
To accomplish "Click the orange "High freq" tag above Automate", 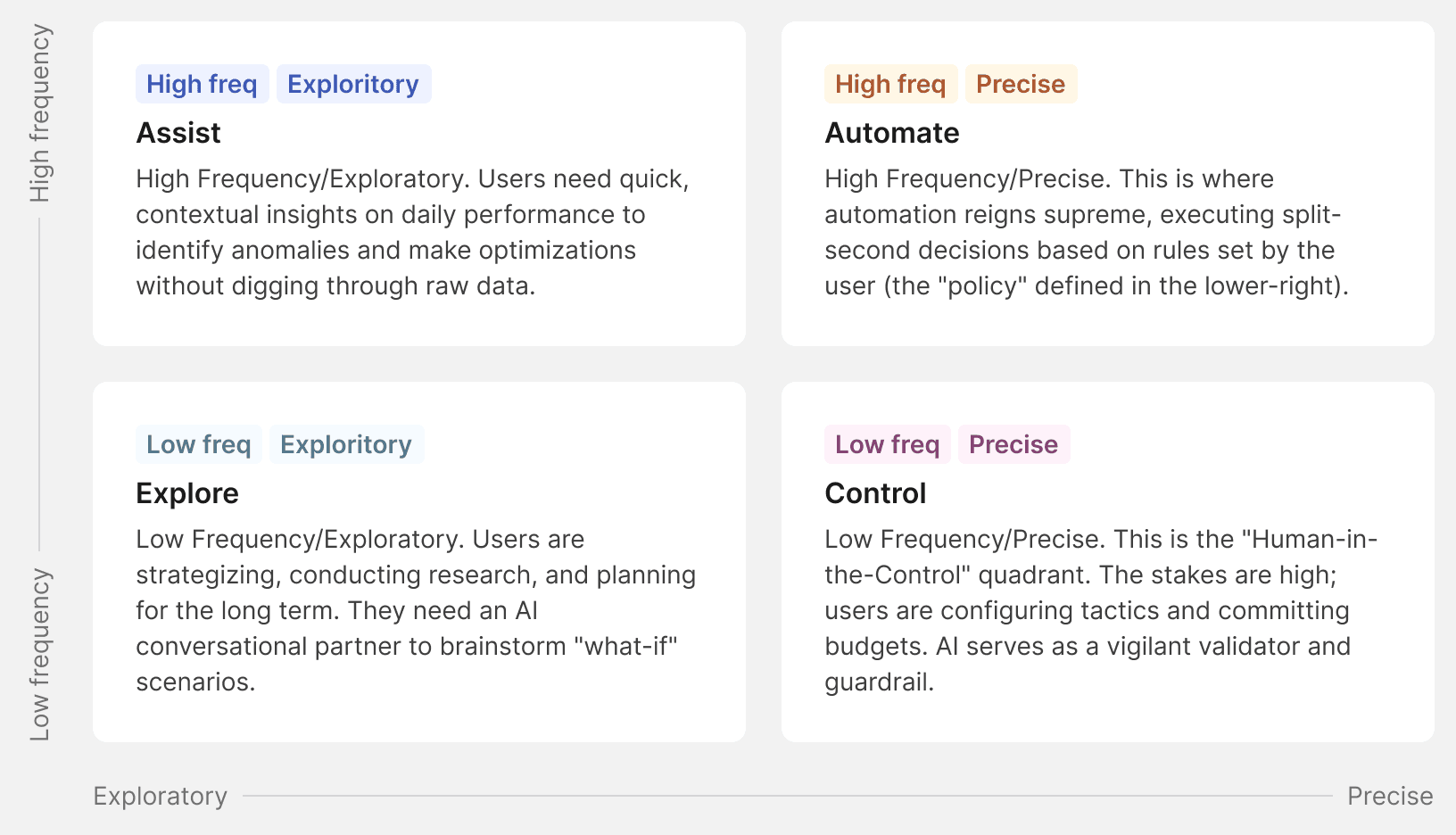I will (890, 84).
